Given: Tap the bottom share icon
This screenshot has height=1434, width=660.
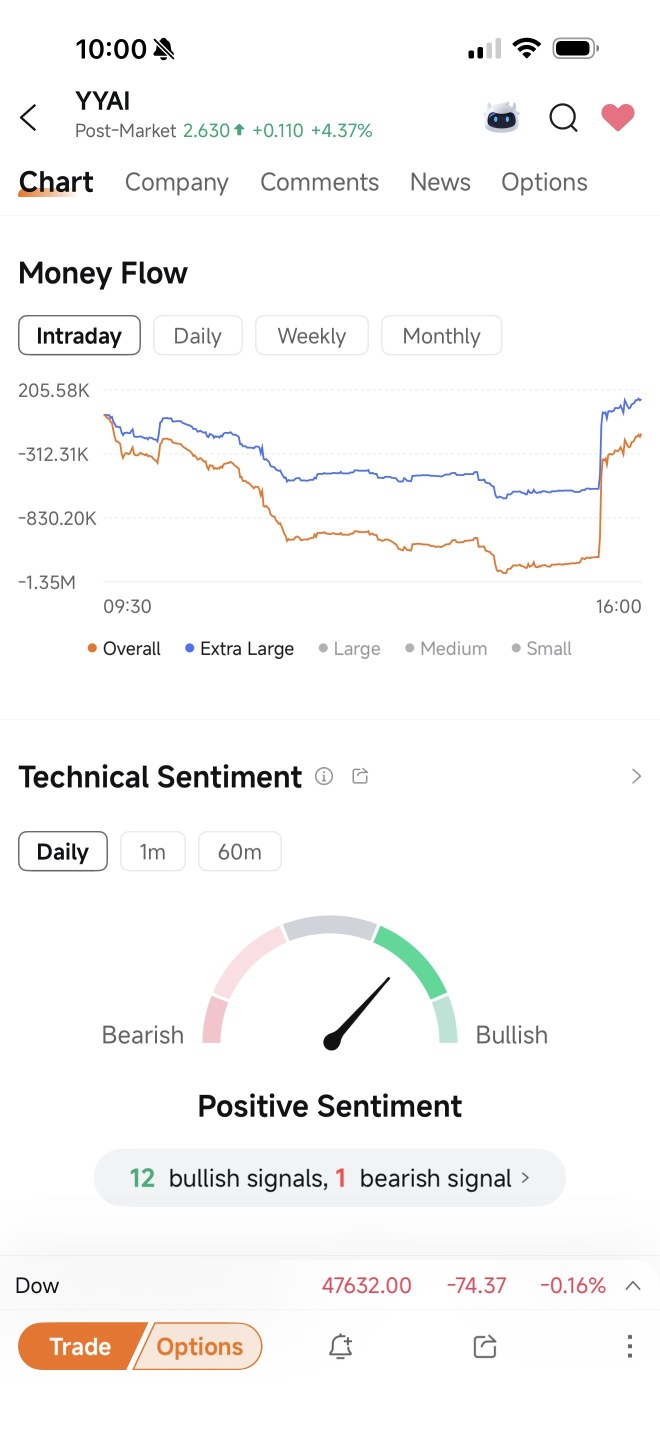Looking at the screenshot, I should 485,1347.
